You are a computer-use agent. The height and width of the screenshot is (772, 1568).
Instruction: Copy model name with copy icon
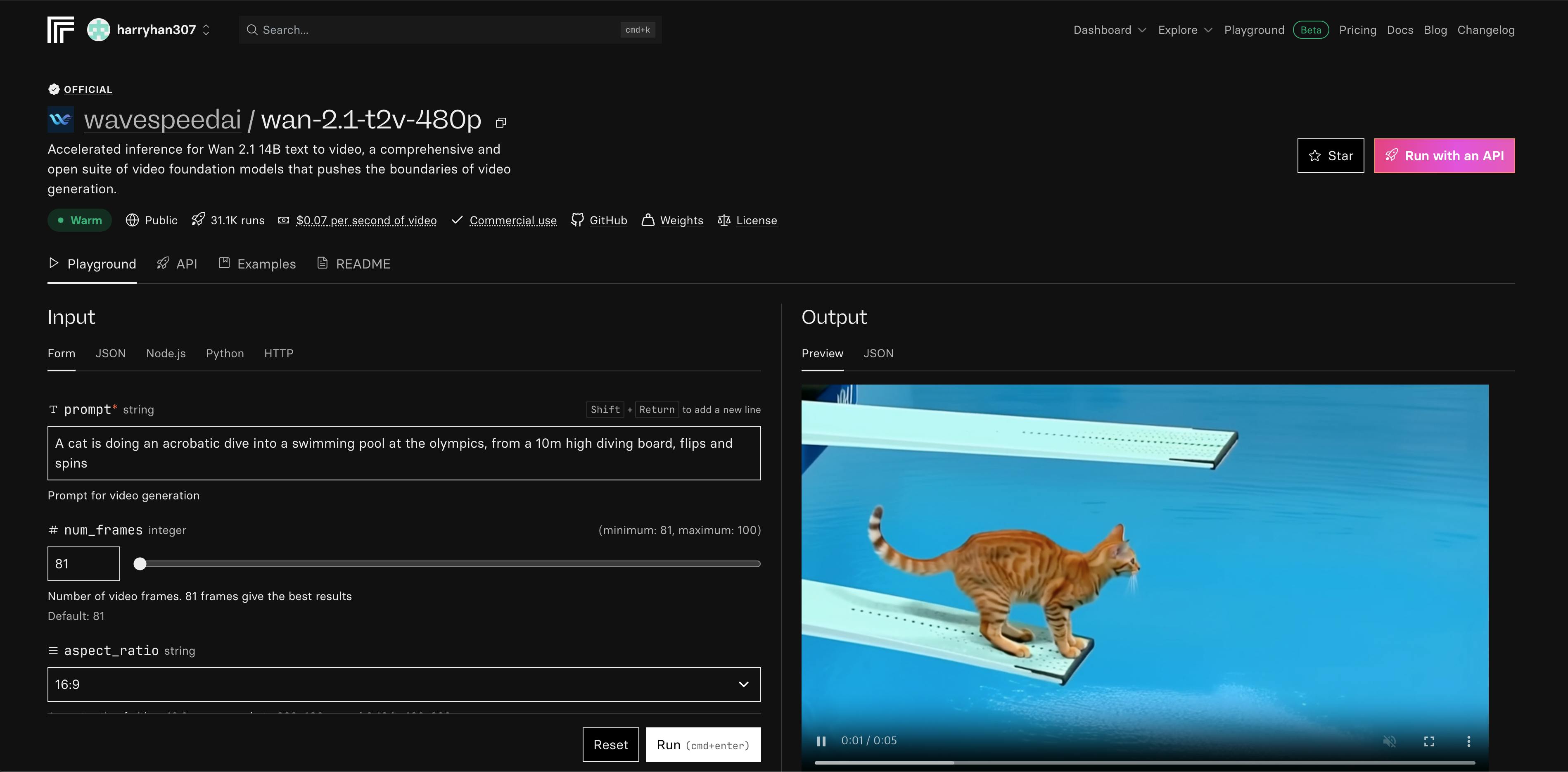click(501, 123)
